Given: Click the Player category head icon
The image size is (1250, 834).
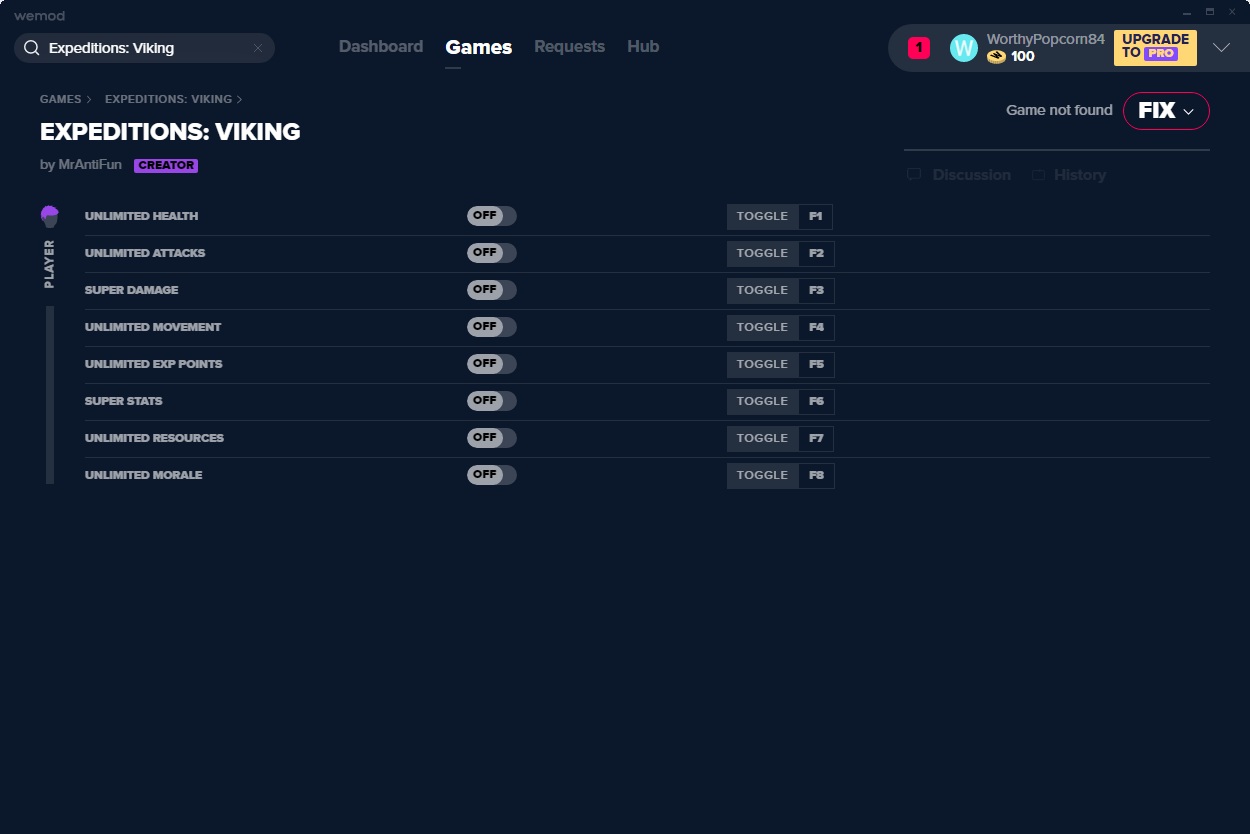Looking at the screenshot, I should [x=50, y=216].
